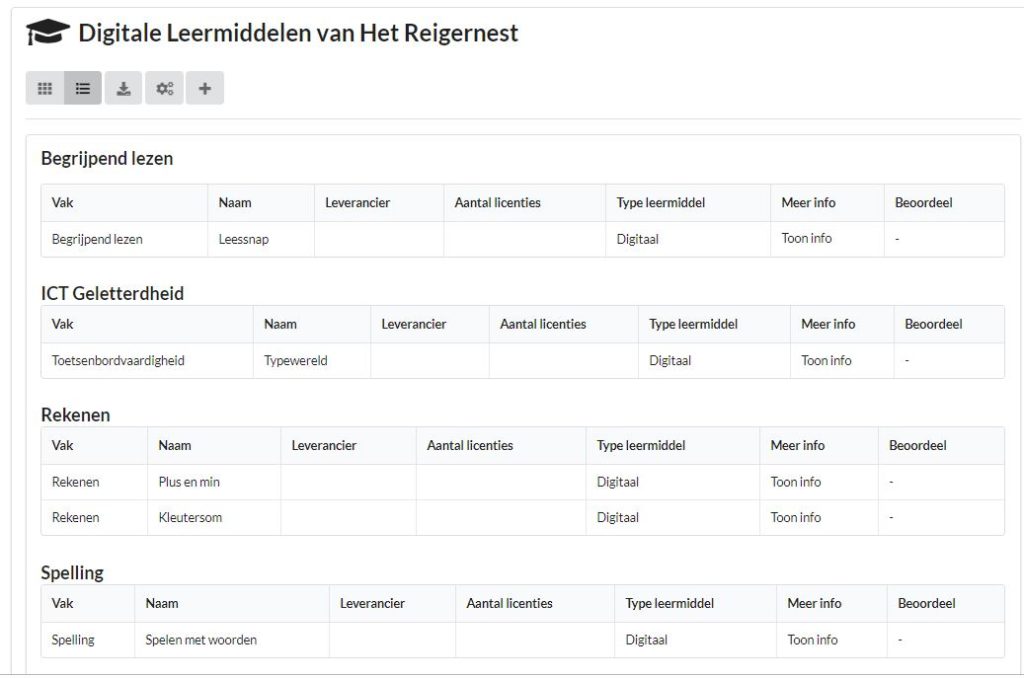Select the Leessnap name cell
This screenshot has width=1024, height=678.
coord(261,239)
